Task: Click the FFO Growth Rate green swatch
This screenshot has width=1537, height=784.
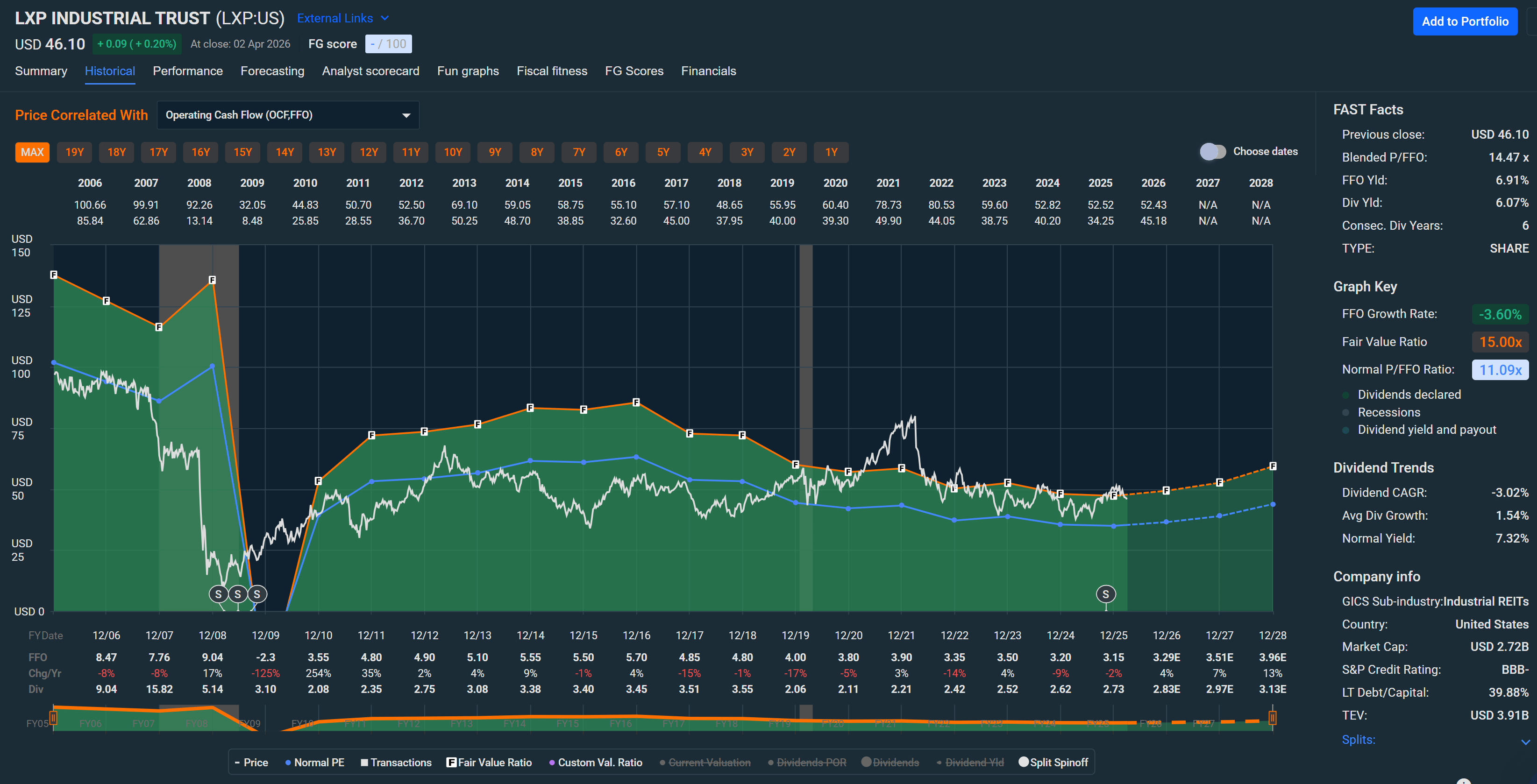Action: 1500,314
